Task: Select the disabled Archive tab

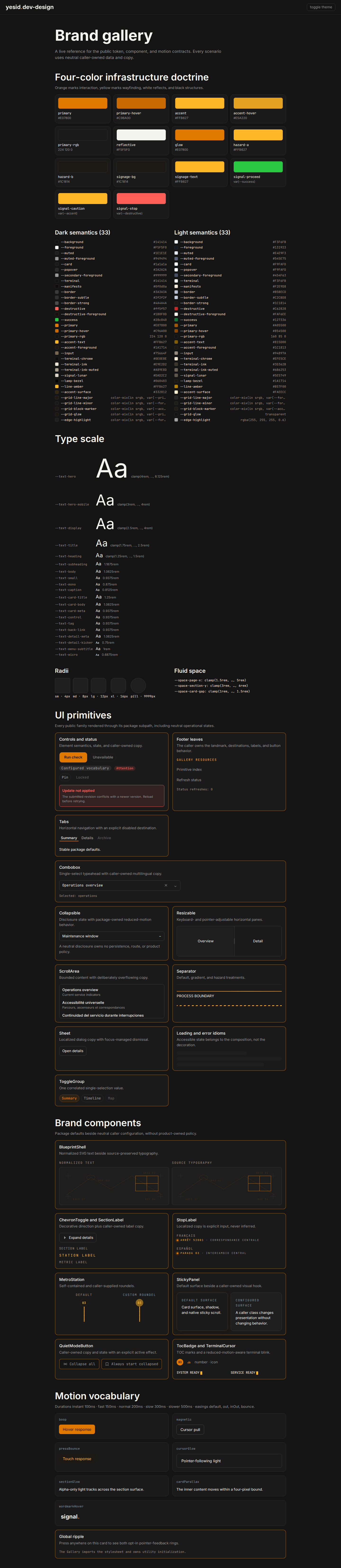Action: [x=104, y=838]
